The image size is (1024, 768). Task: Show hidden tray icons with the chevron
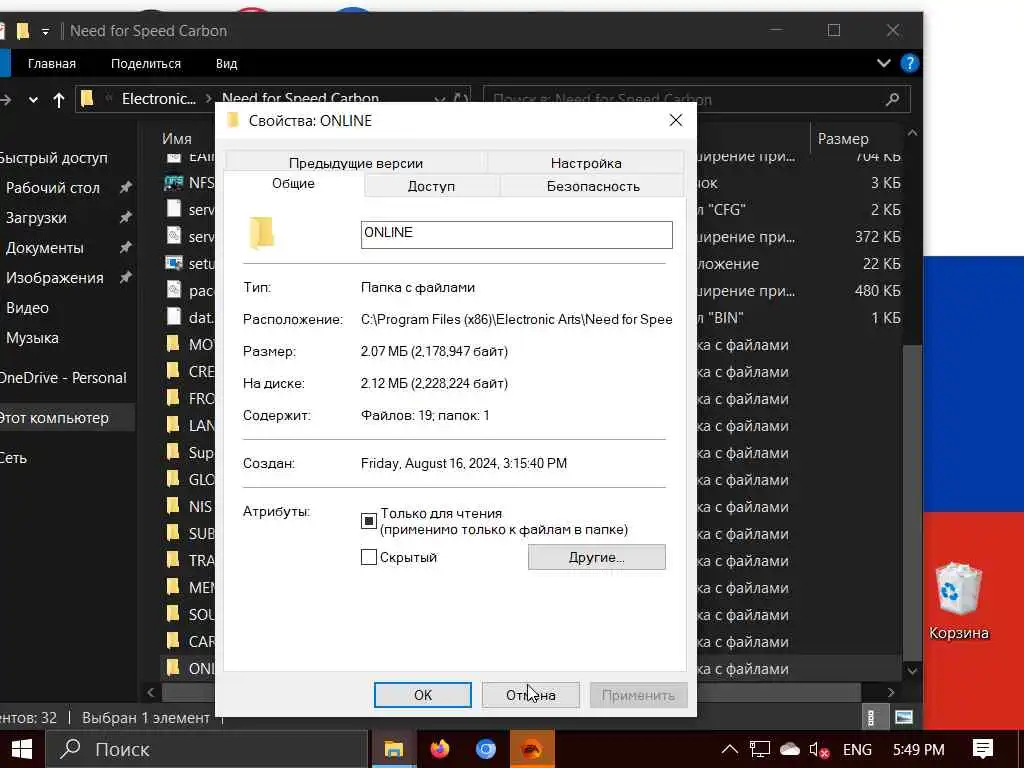click(729, 749)
